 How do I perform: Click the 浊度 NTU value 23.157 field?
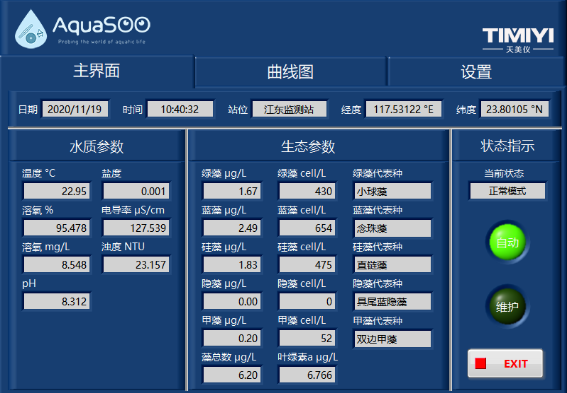click(x=136, y=265)
